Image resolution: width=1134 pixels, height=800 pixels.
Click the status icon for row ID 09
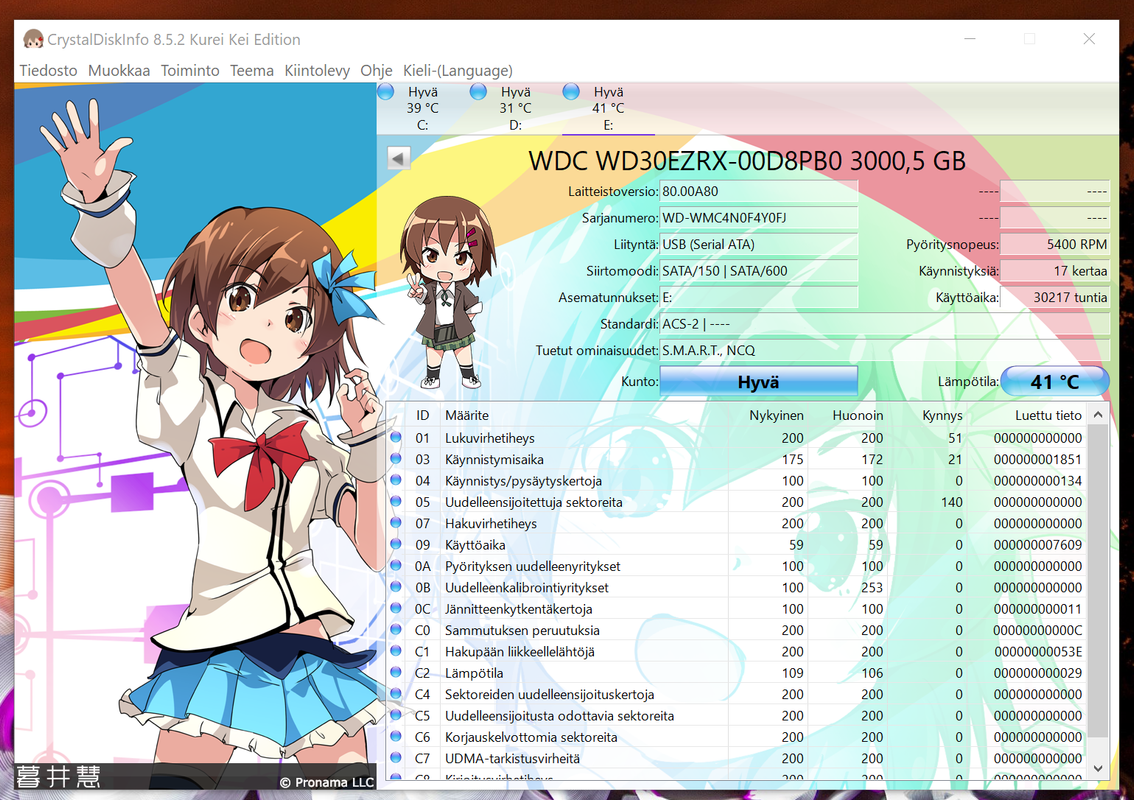[x=396, y=544]
